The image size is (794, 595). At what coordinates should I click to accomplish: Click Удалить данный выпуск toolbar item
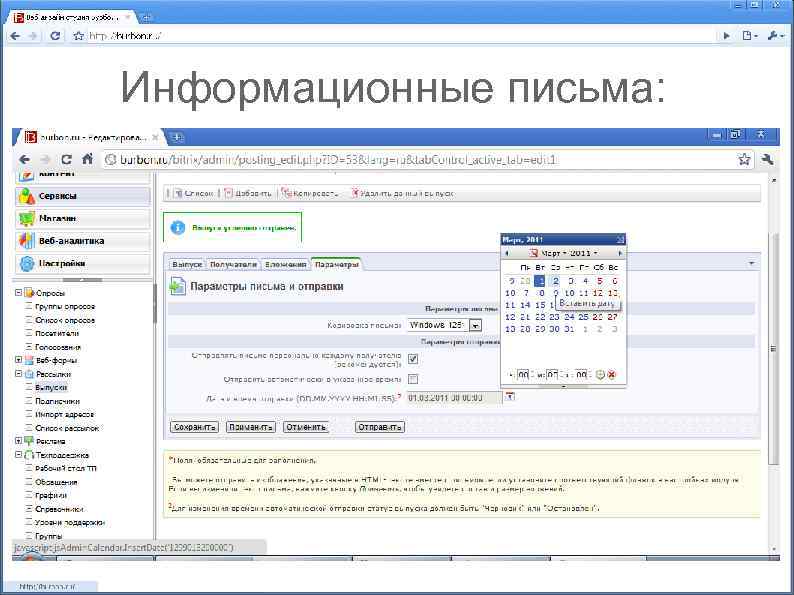click(403, 193)
